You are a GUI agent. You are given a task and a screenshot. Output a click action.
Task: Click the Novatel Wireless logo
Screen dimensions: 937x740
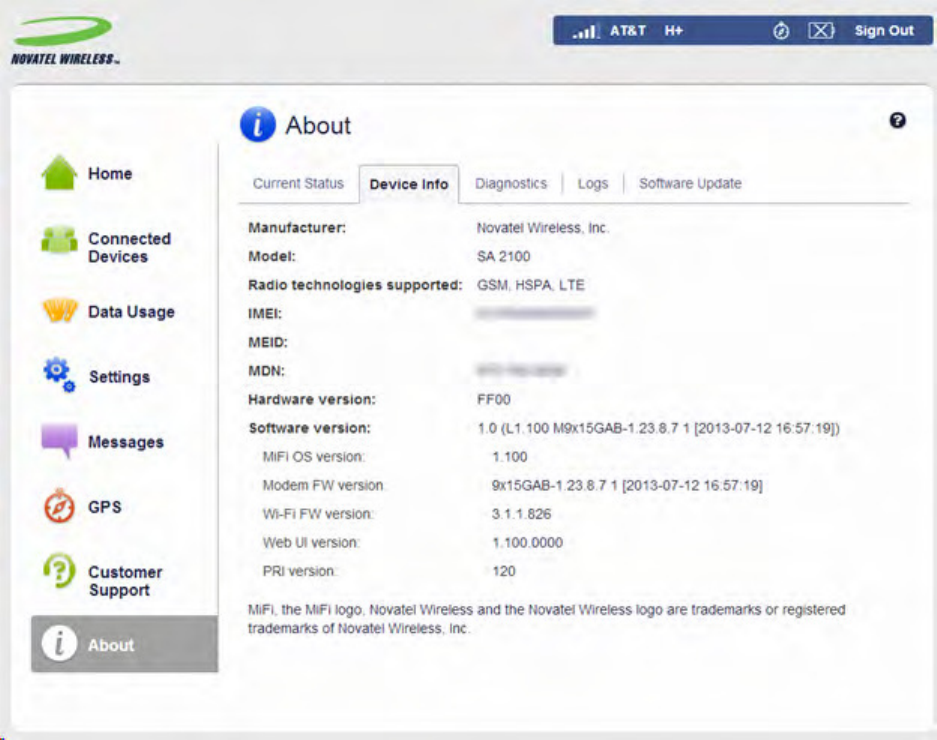(65, 41)
